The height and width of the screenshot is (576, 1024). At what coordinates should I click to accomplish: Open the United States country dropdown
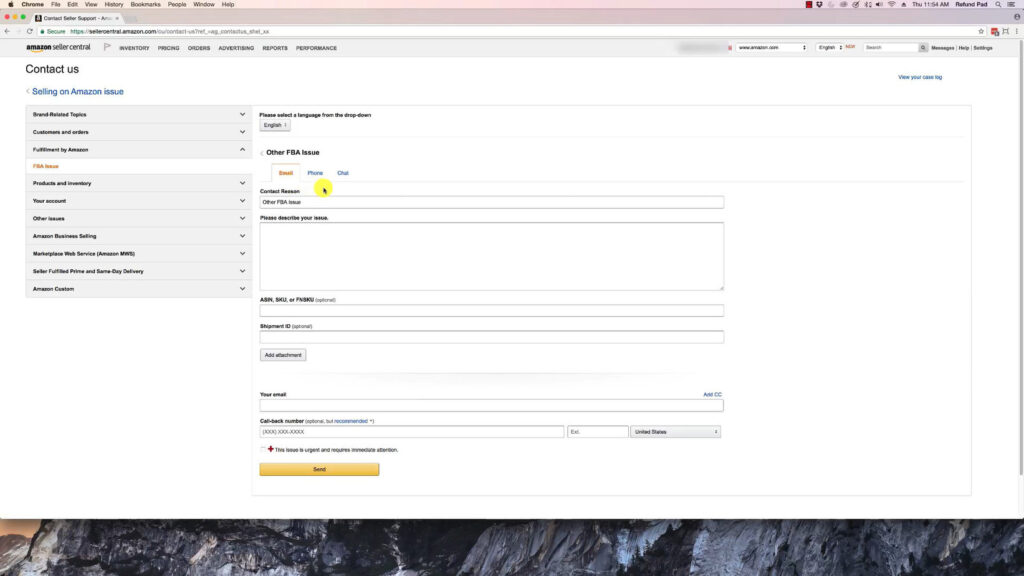click(x=675, y=432)
